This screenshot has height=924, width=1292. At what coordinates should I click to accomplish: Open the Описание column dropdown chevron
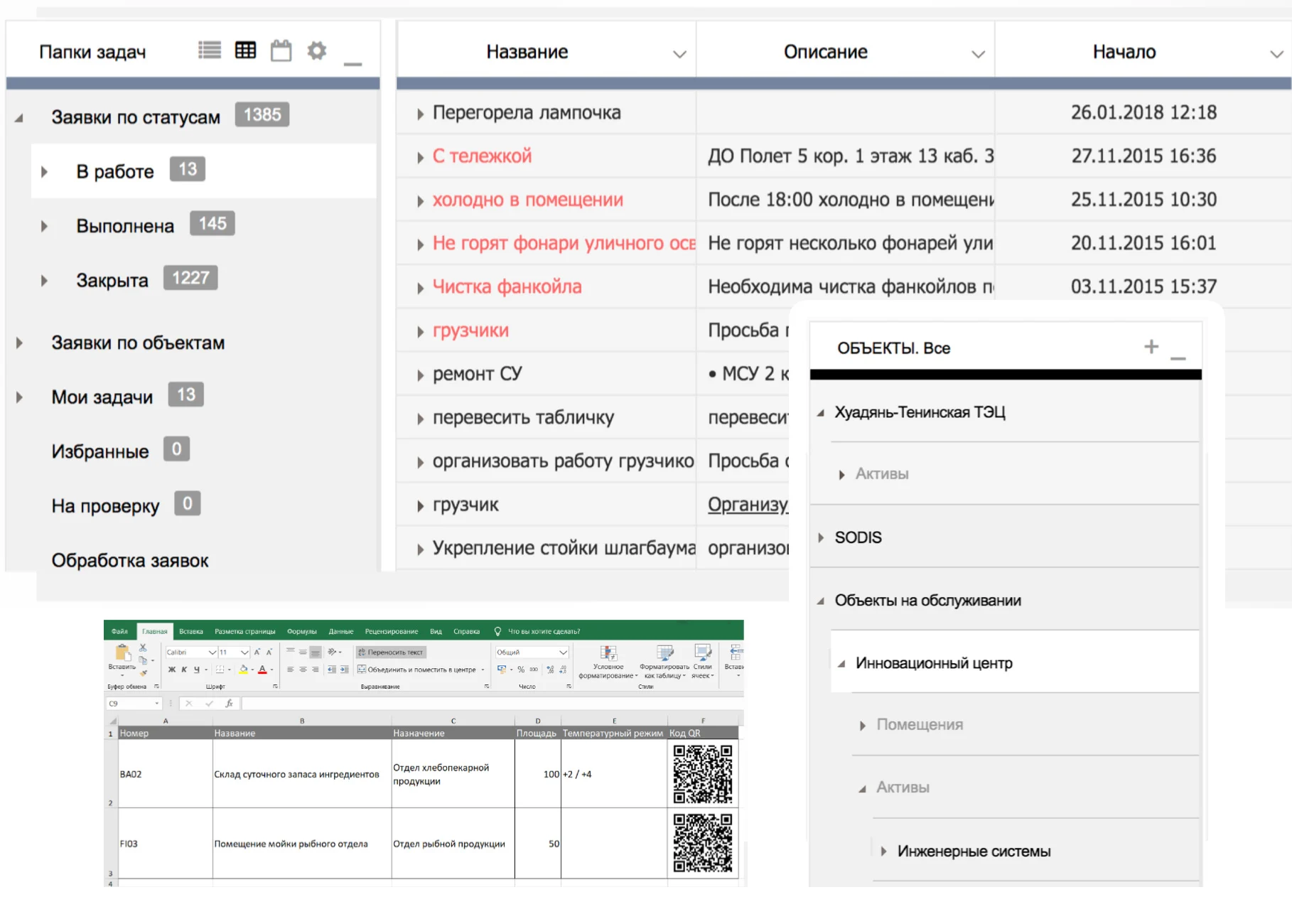pos(979,54)
